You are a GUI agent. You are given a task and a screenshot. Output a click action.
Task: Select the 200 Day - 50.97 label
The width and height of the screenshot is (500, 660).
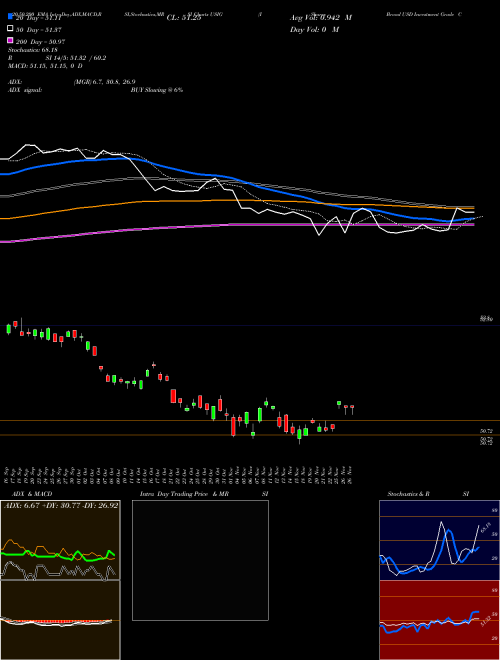[41, 42]
